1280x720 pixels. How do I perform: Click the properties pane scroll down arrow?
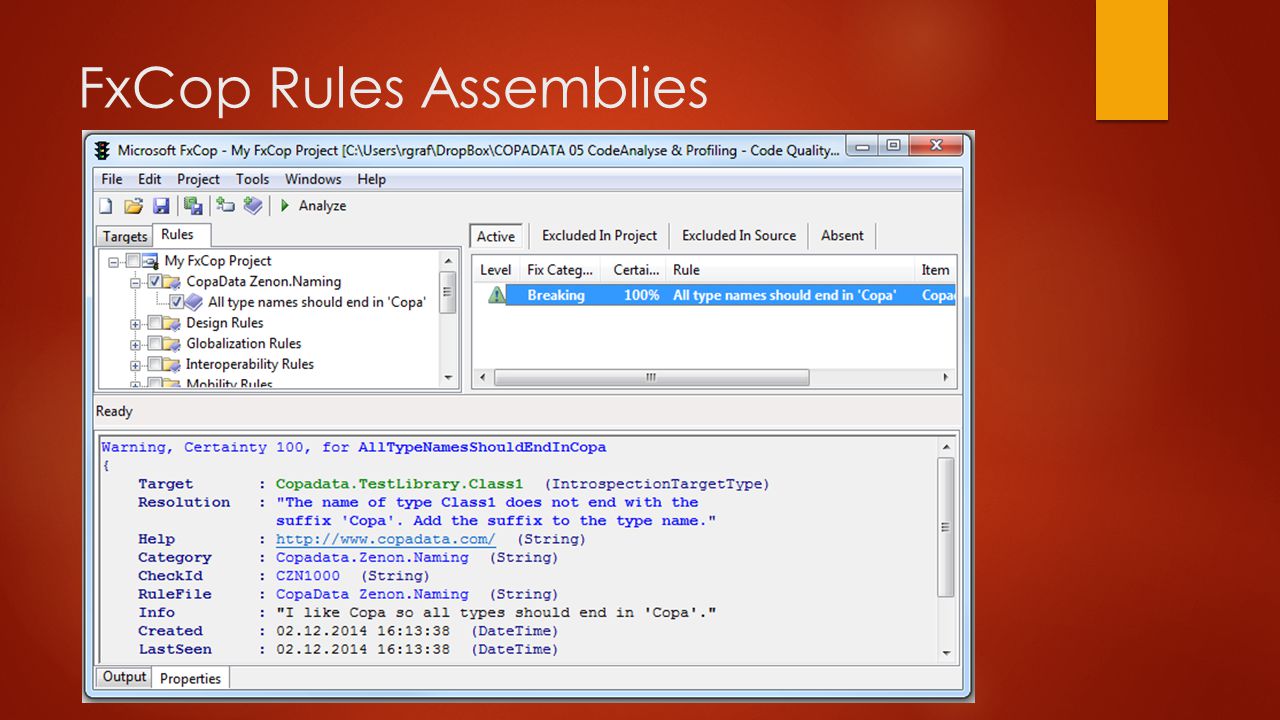(947, 652)
